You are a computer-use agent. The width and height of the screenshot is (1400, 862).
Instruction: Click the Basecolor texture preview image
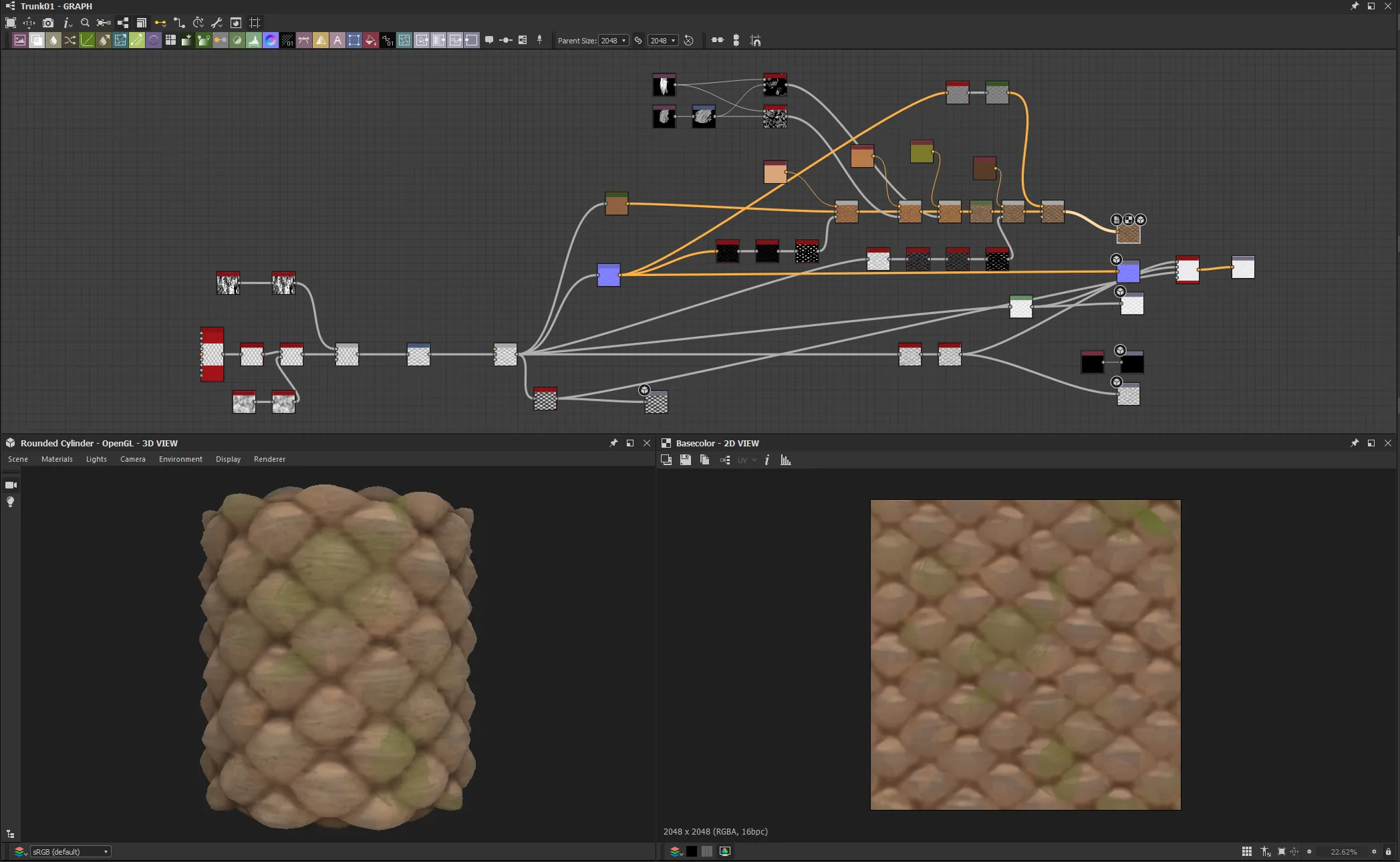(1025, 655)
